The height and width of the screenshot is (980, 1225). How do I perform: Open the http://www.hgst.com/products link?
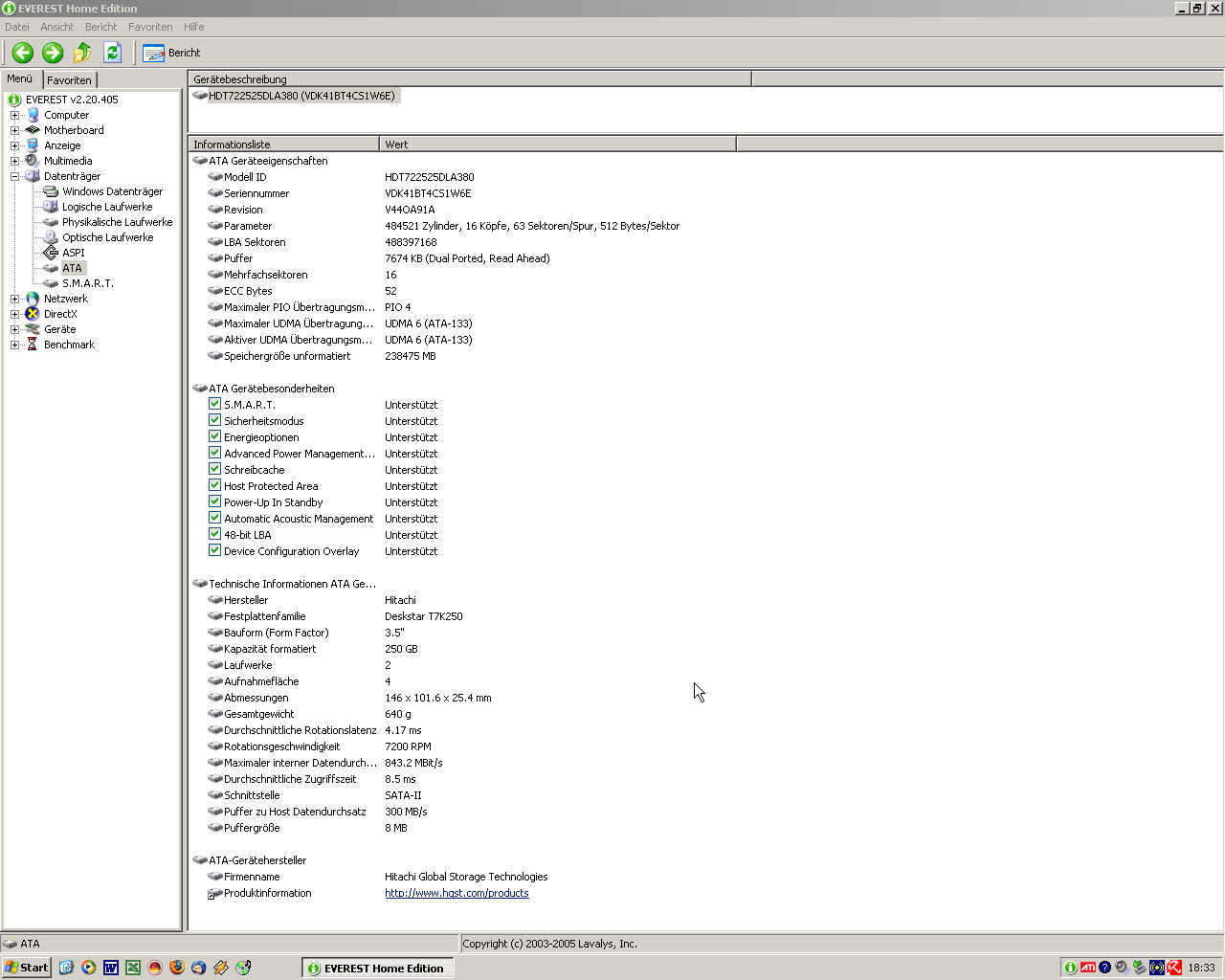tap(457, 893)
